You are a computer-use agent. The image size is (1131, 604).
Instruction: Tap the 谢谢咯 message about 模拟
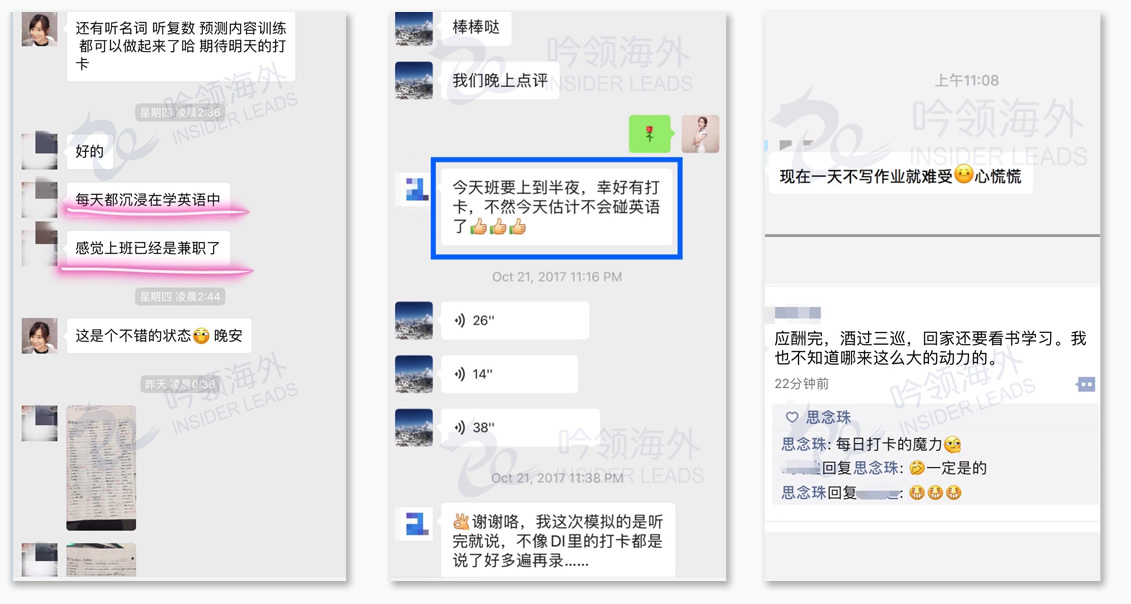tap(558, 540)
